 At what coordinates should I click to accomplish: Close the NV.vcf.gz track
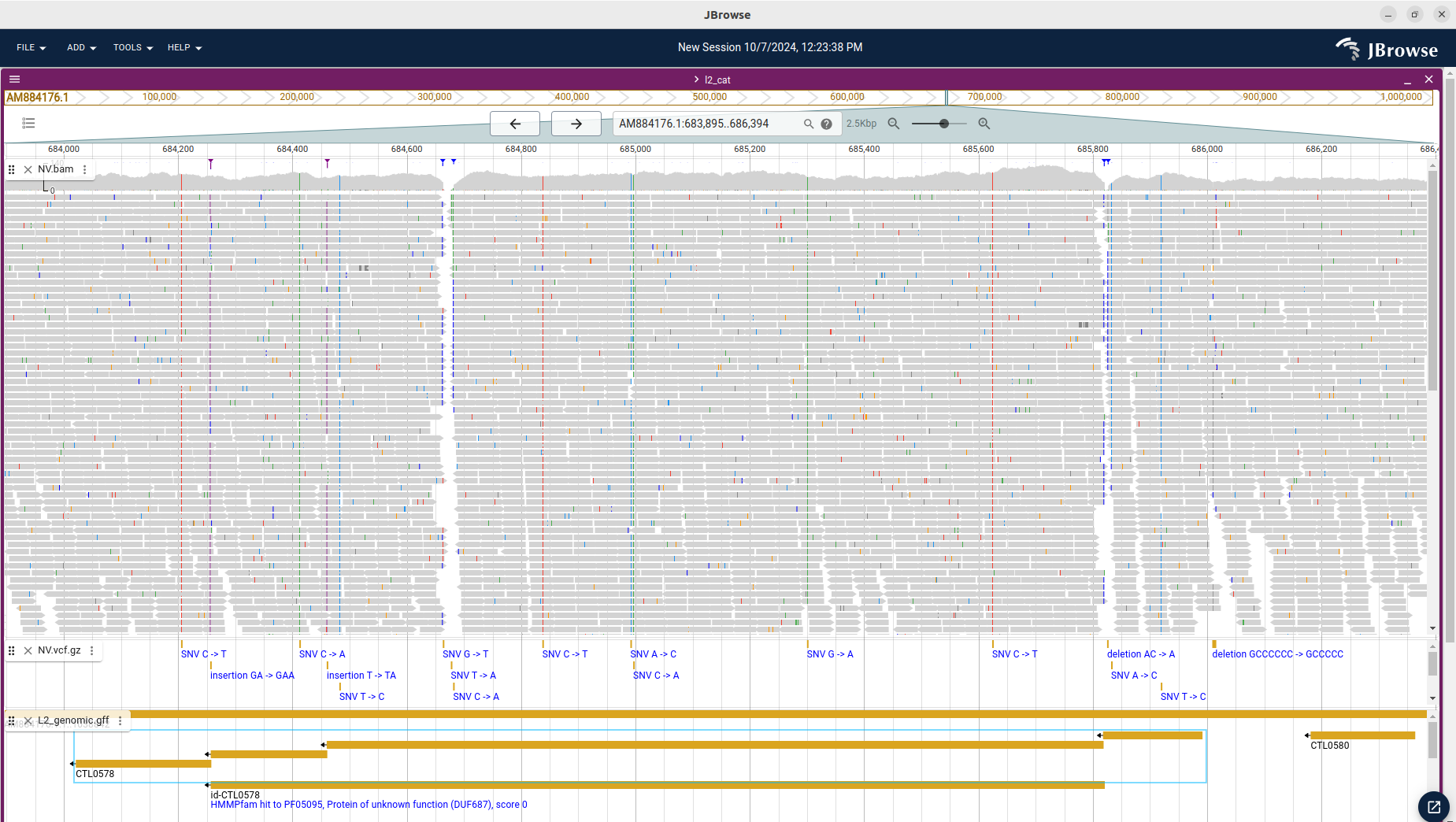[28, 650]
